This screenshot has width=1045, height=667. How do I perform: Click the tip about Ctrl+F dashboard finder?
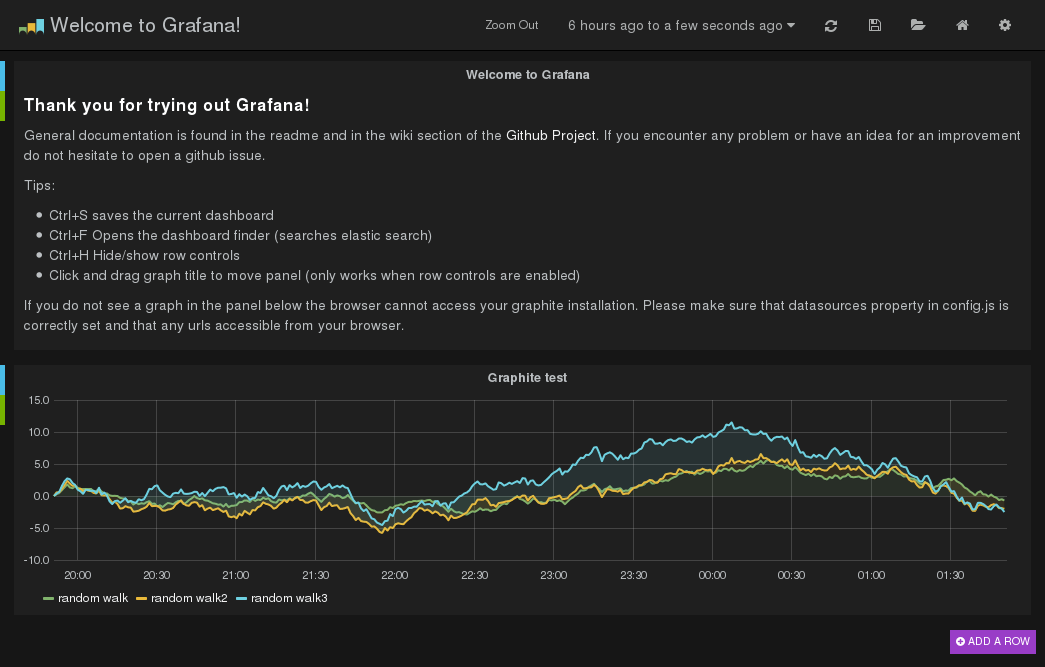tap(241, 235)
